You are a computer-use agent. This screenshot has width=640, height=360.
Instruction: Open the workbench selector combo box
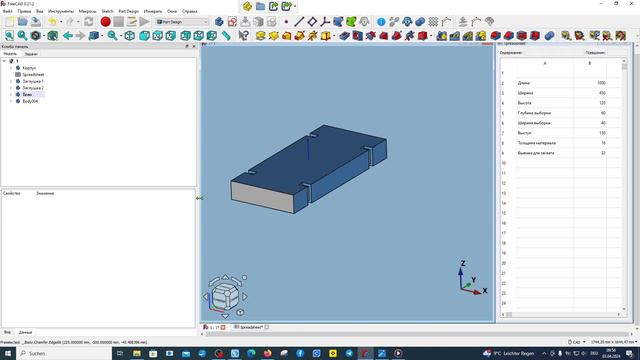click(x=182, y=22)
